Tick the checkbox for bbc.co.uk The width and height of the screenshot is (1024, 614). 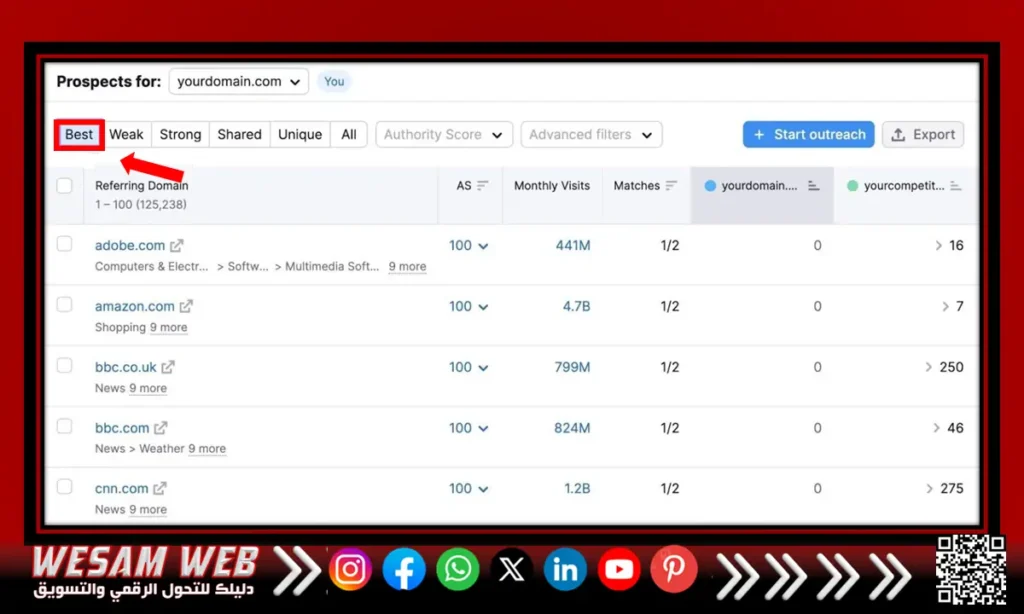(65, 366)
